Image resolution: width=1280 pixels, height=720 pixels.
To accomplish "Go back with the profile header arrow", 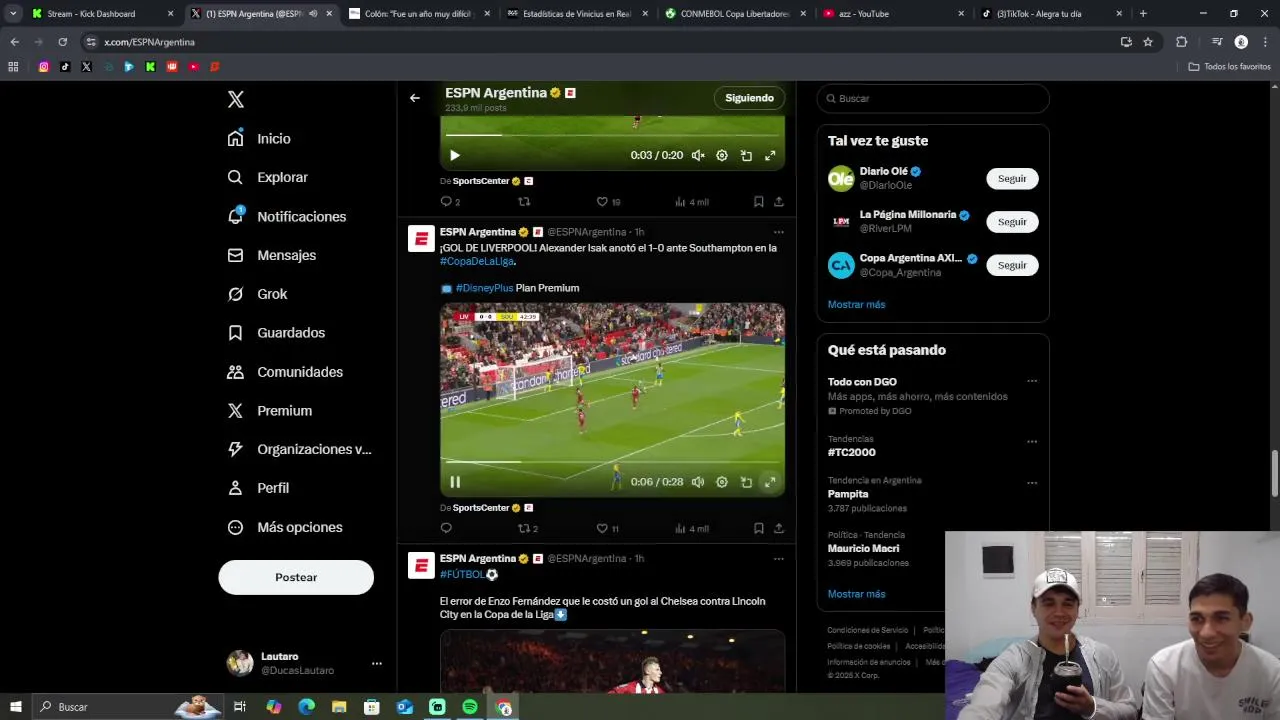I will 415,98.
